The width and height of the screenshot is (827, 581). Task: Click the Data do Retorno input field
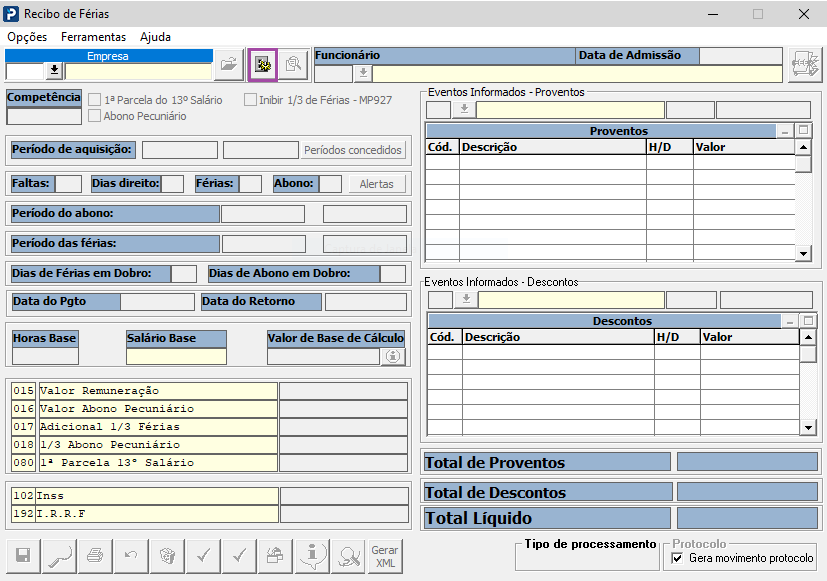coord(366,302)
